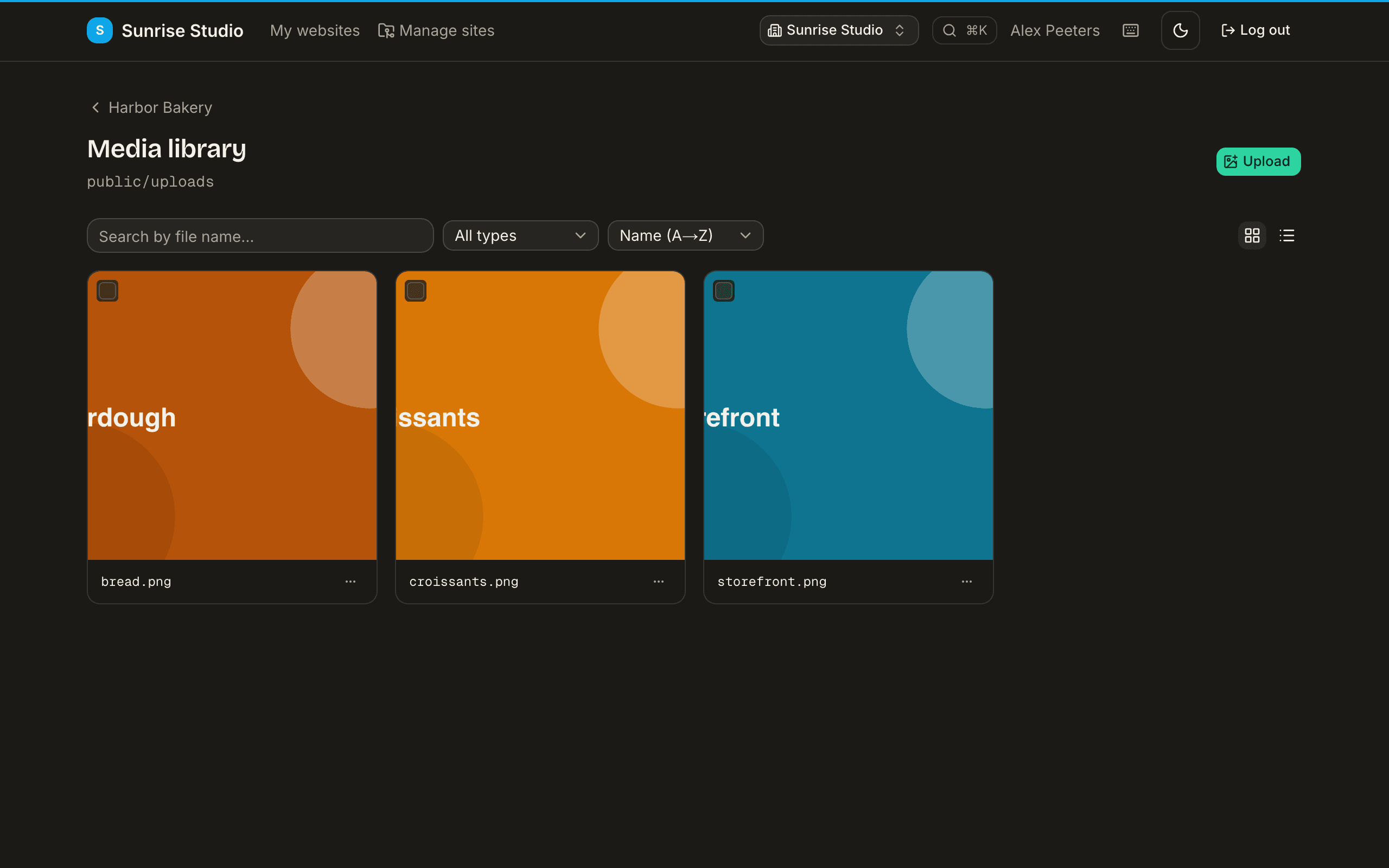Image resolution: width=1389 pixels, height=868 pixels.
Task: Open keyboard shortcuts icon
Action: point(1130,30)
